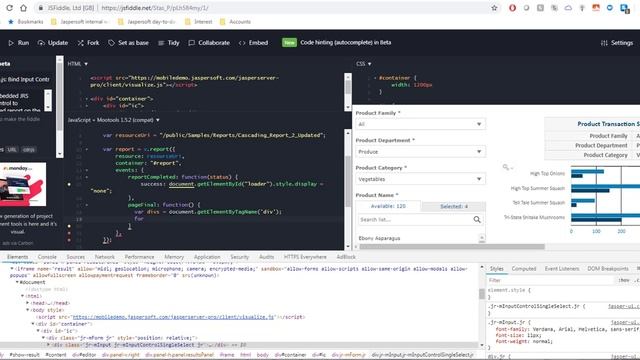
Task: Bookmark this page with the star icon
Action: (494, 8)
